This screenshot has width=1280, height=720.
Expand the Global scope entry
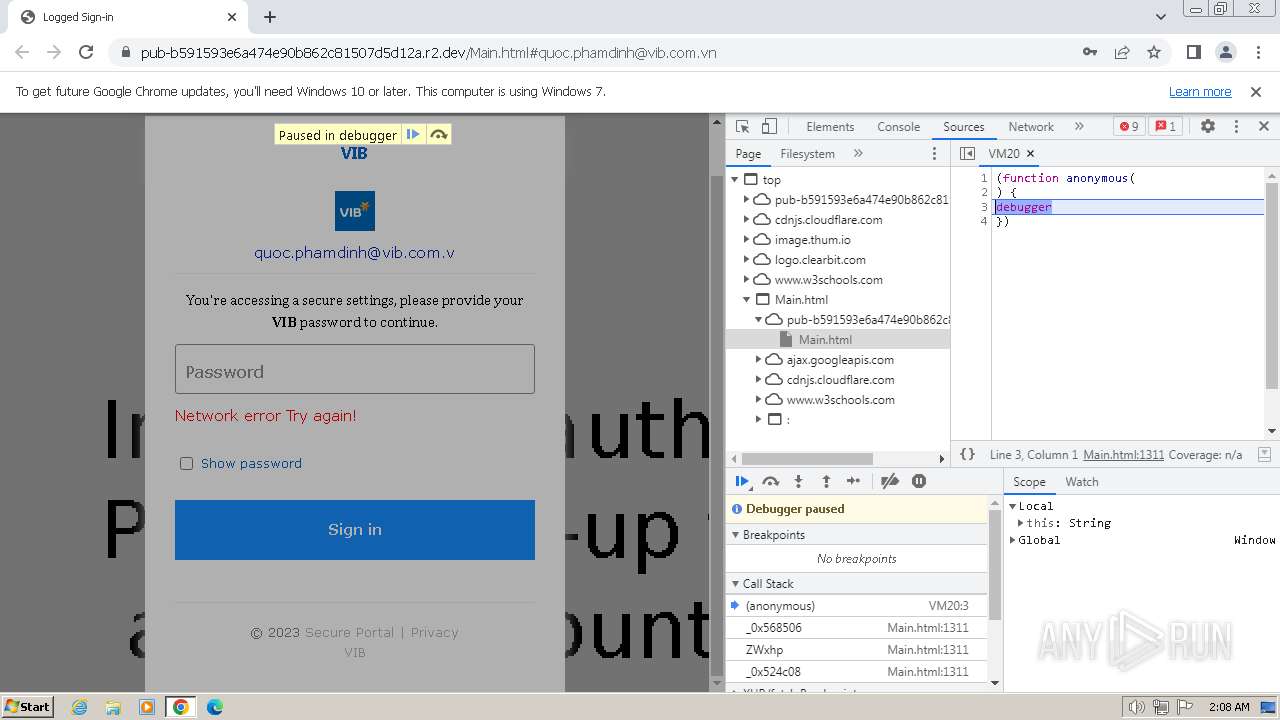pos(1012,540)
